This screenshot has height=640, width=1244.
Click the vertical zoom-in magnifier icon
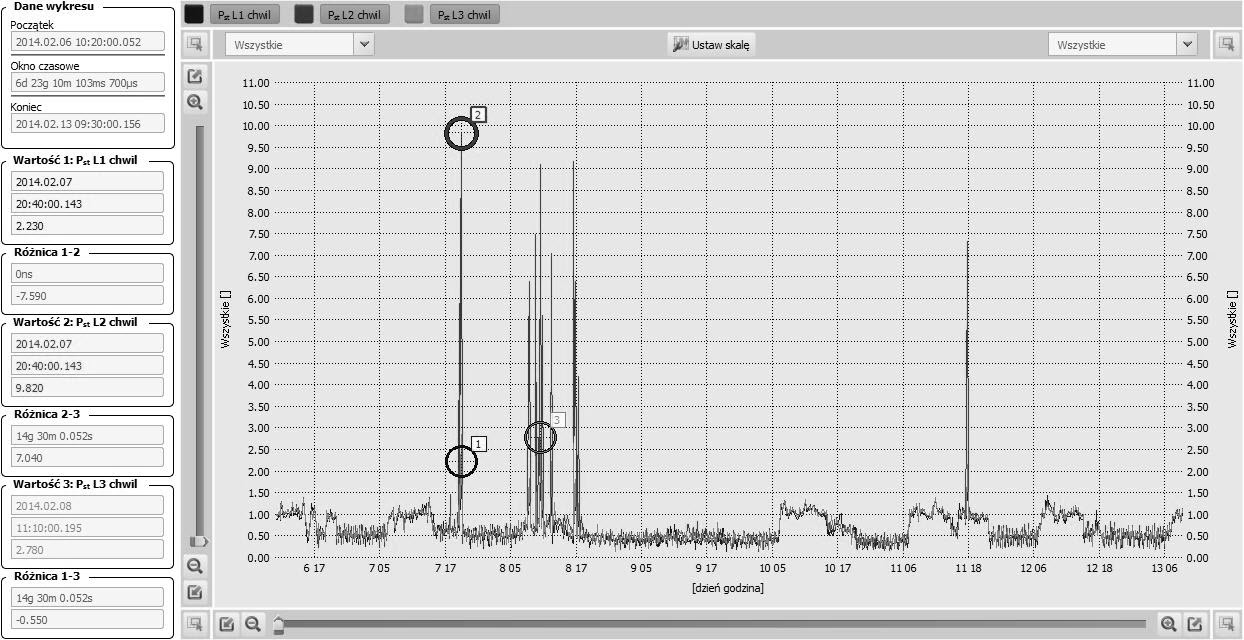[x=195, y=102]
